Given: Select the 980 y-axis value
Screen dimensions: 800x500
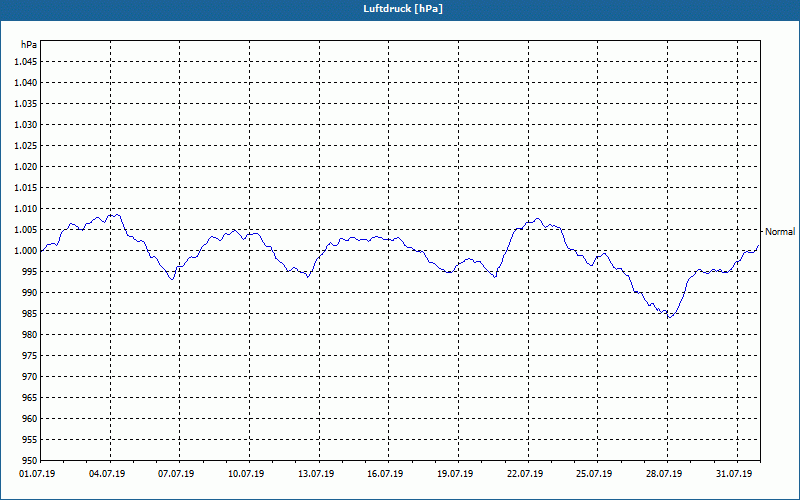Looking at the screenshot, I should [x=31, y=335].
